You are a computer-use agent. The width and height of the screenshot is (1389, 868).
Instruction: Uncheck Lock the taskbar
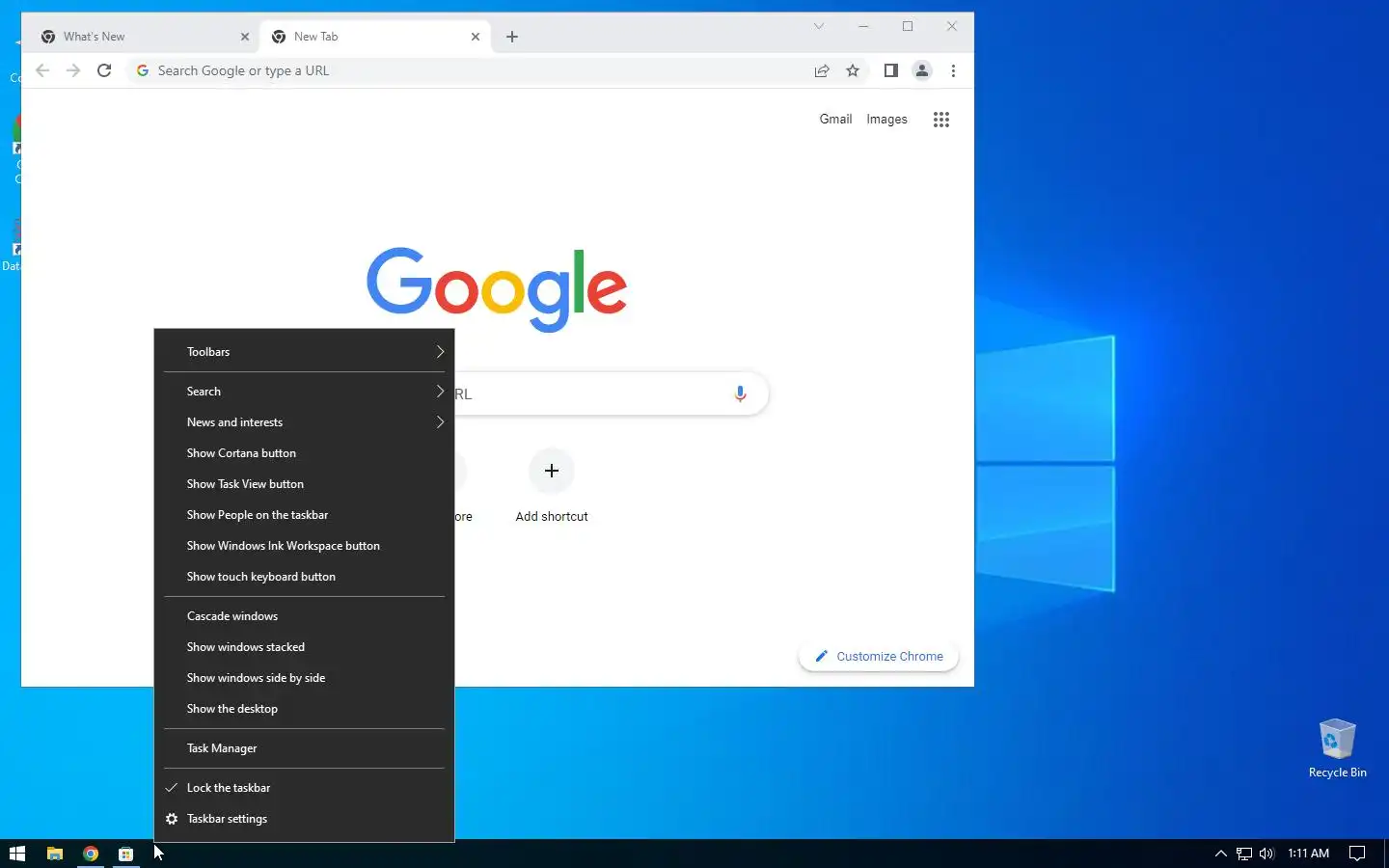pyautogui.click(x=304, y=788)
